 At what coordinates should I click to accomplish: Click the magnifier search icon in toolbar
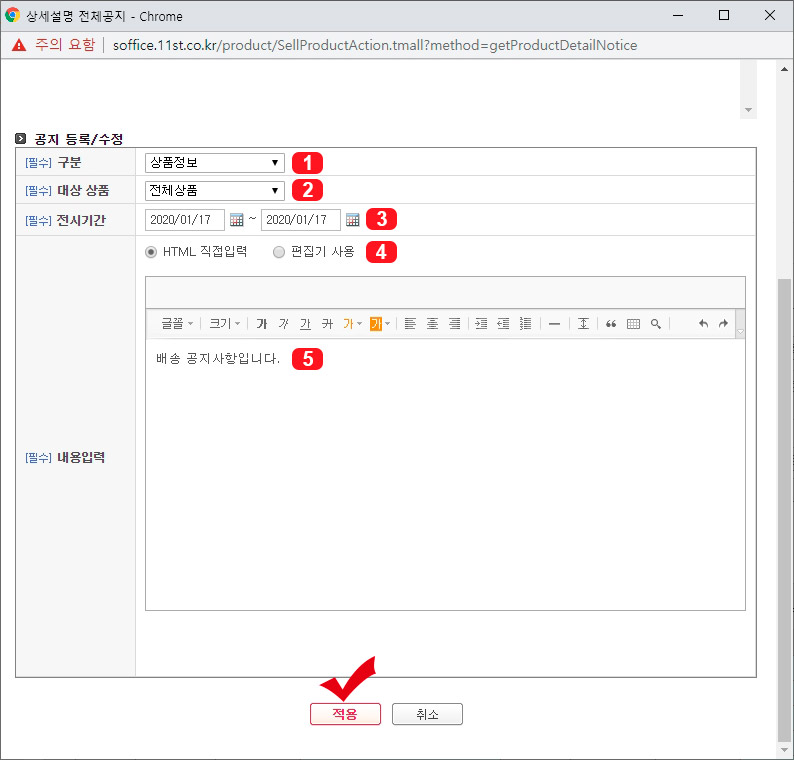coord(656,324)
